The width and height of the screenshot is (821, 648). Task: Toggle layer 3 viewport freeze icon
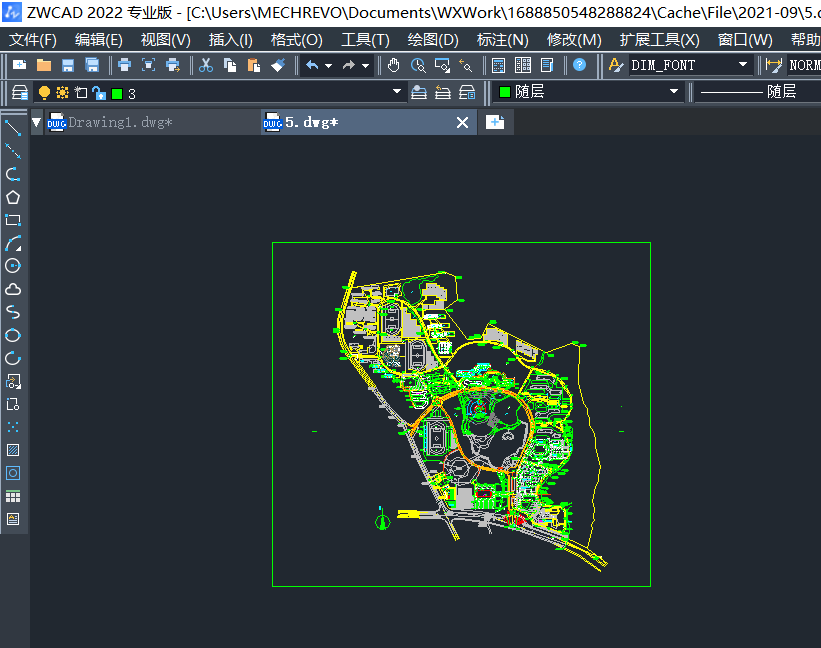[x=81, y=93]
